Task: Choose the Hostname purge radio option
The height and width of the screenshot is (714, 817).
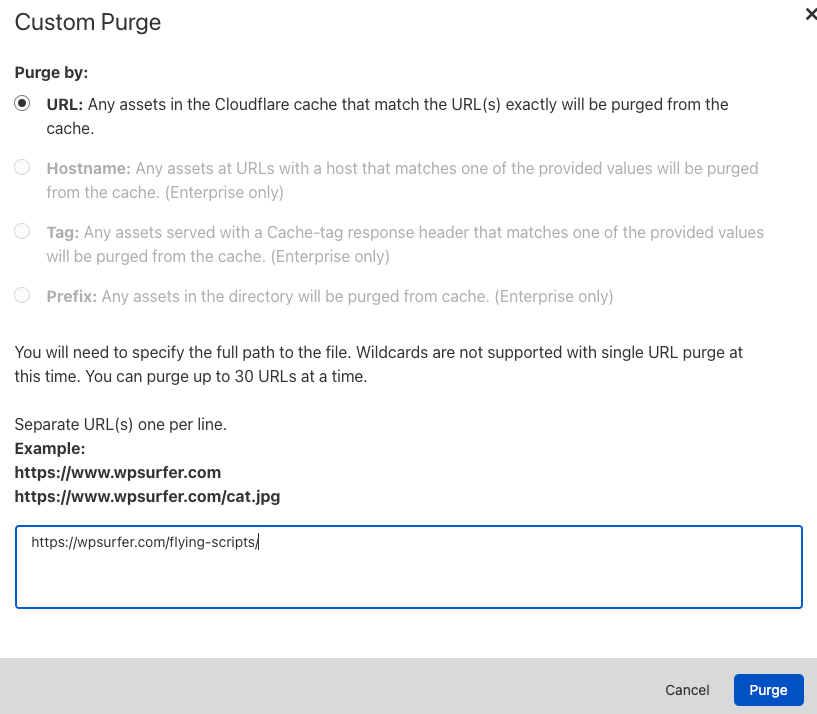Action: [x=22, y=168]
